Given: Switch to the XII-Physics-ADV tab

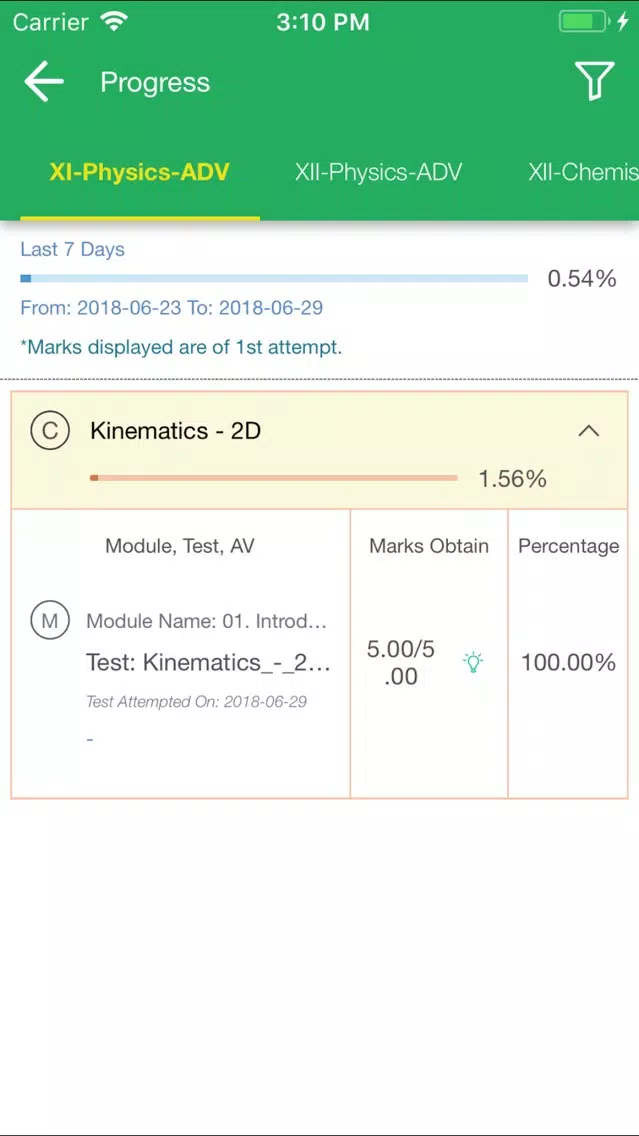Looking at the screenshot, I should tap(378, 172).
